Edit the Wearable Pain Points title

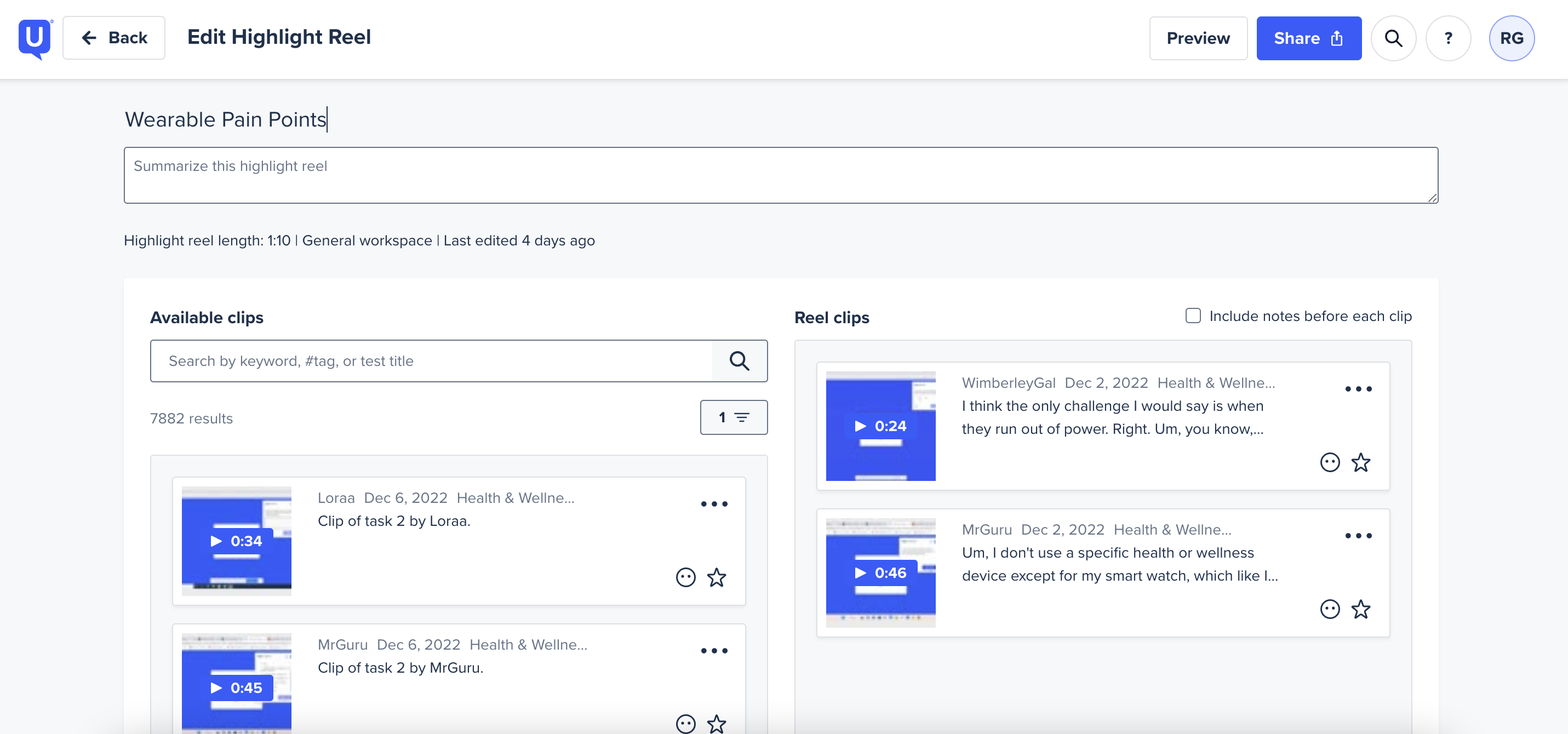point(226,119)
